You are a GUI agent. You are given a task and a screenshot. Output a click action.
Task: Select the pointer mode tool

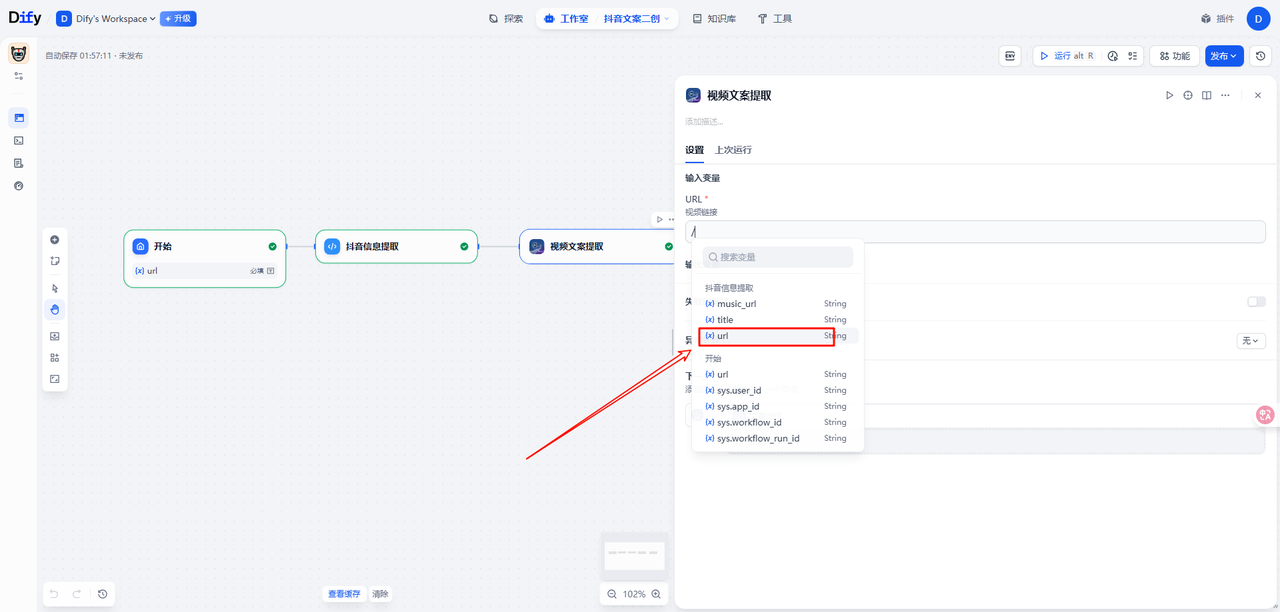point(54,288)
